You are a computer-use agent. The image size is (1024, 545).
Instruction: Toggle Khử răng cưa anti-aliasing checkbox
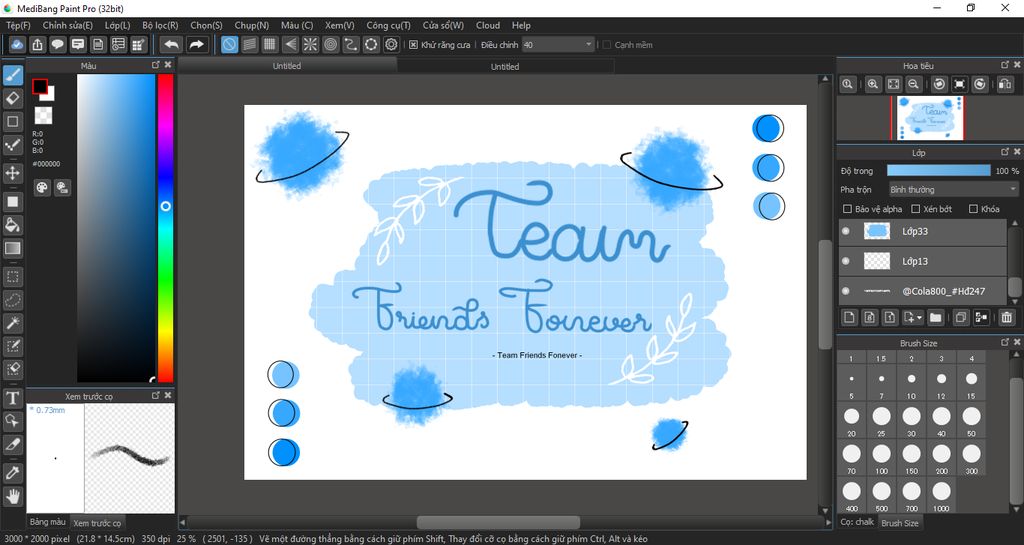coord(413,45)
